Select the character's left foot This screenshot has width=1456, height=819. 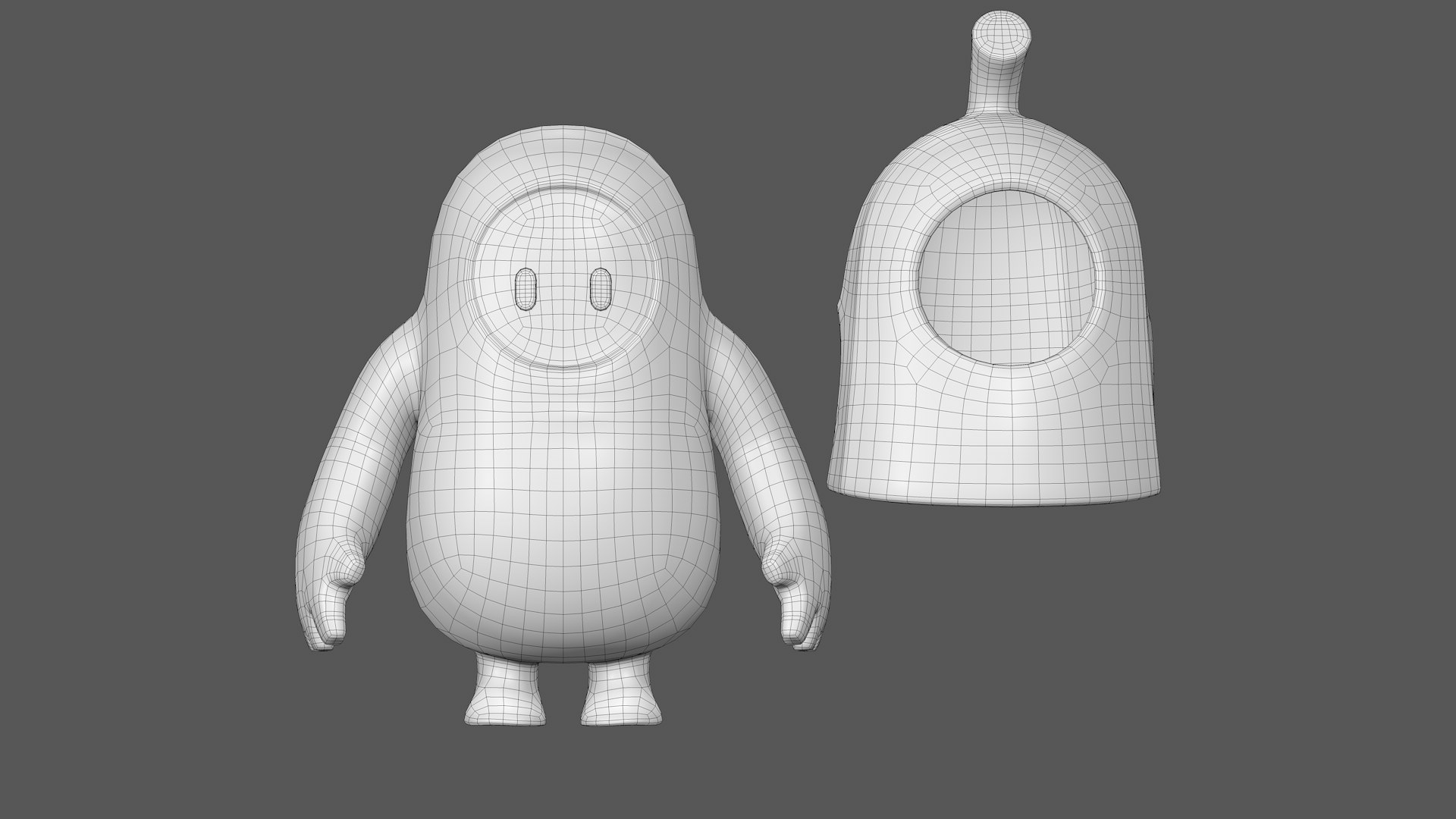click(x=507, y=689)
